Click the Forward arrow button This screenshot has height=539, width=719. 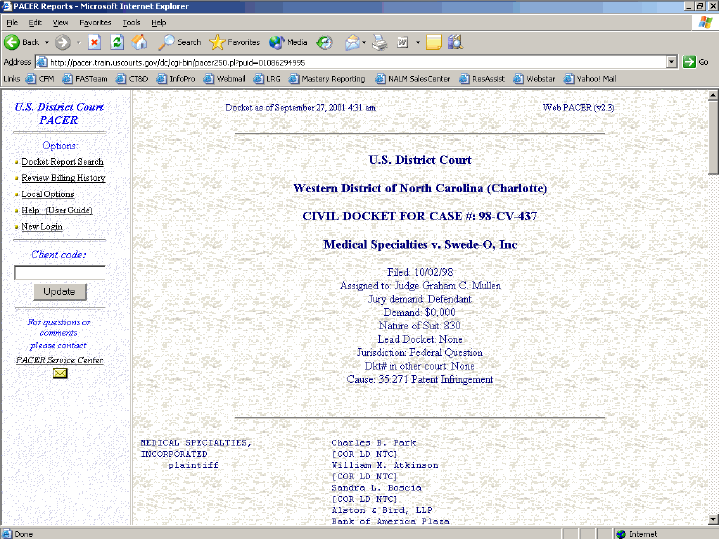62,43
